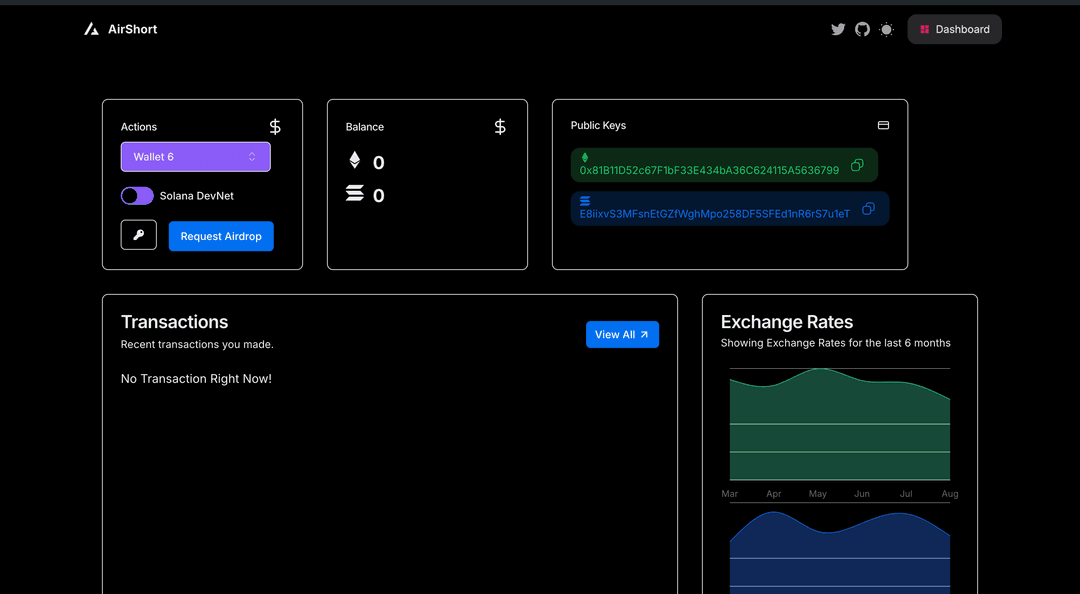Click the key icon button
This screenshot has width=1080, height=594.
pyautogui.click(x=139, y=235)
